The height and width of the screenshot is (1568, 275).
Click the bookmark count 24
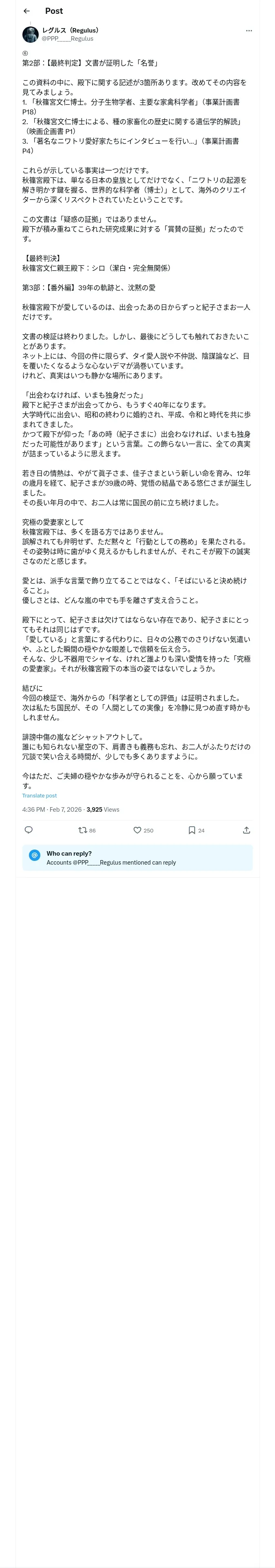(201, 830)
